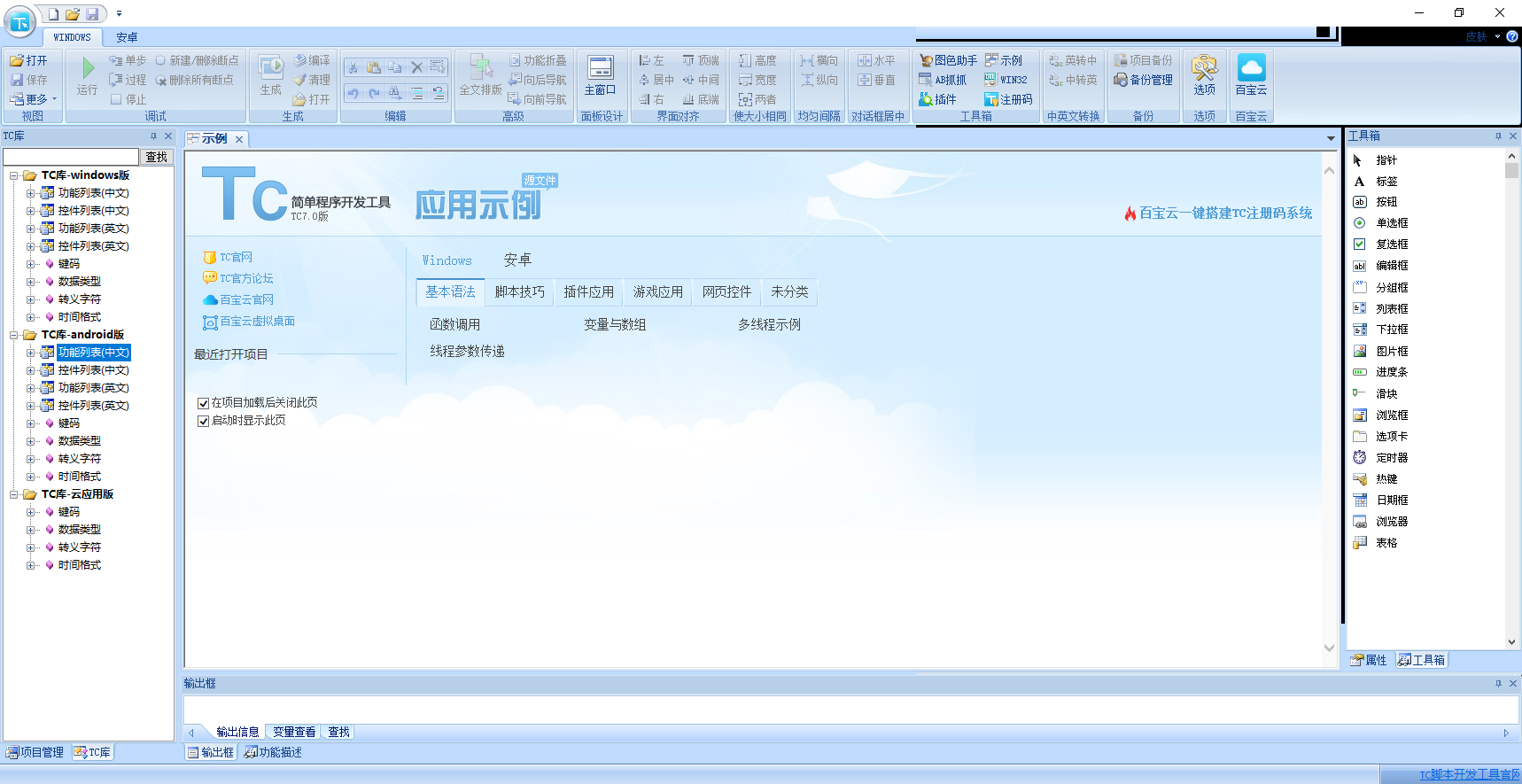
Task: Open the 更多 dropdown in 视图 group
Action: [x=34, y=99]
